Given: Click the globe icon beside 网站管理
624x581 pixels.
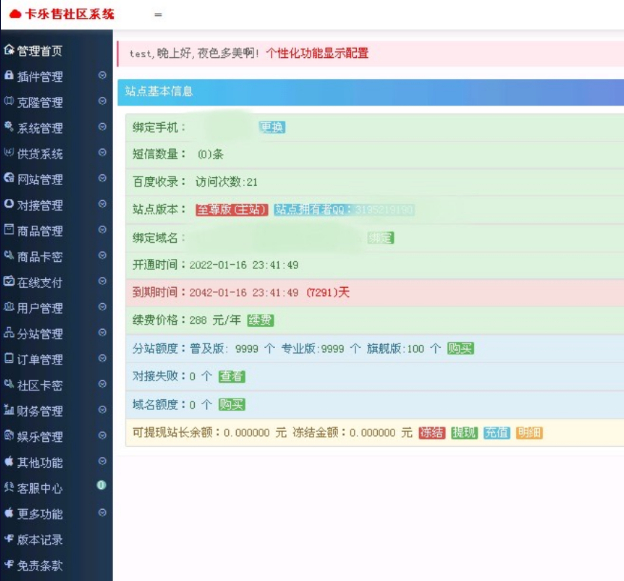Looking at the screenshot, I should 9,178.
